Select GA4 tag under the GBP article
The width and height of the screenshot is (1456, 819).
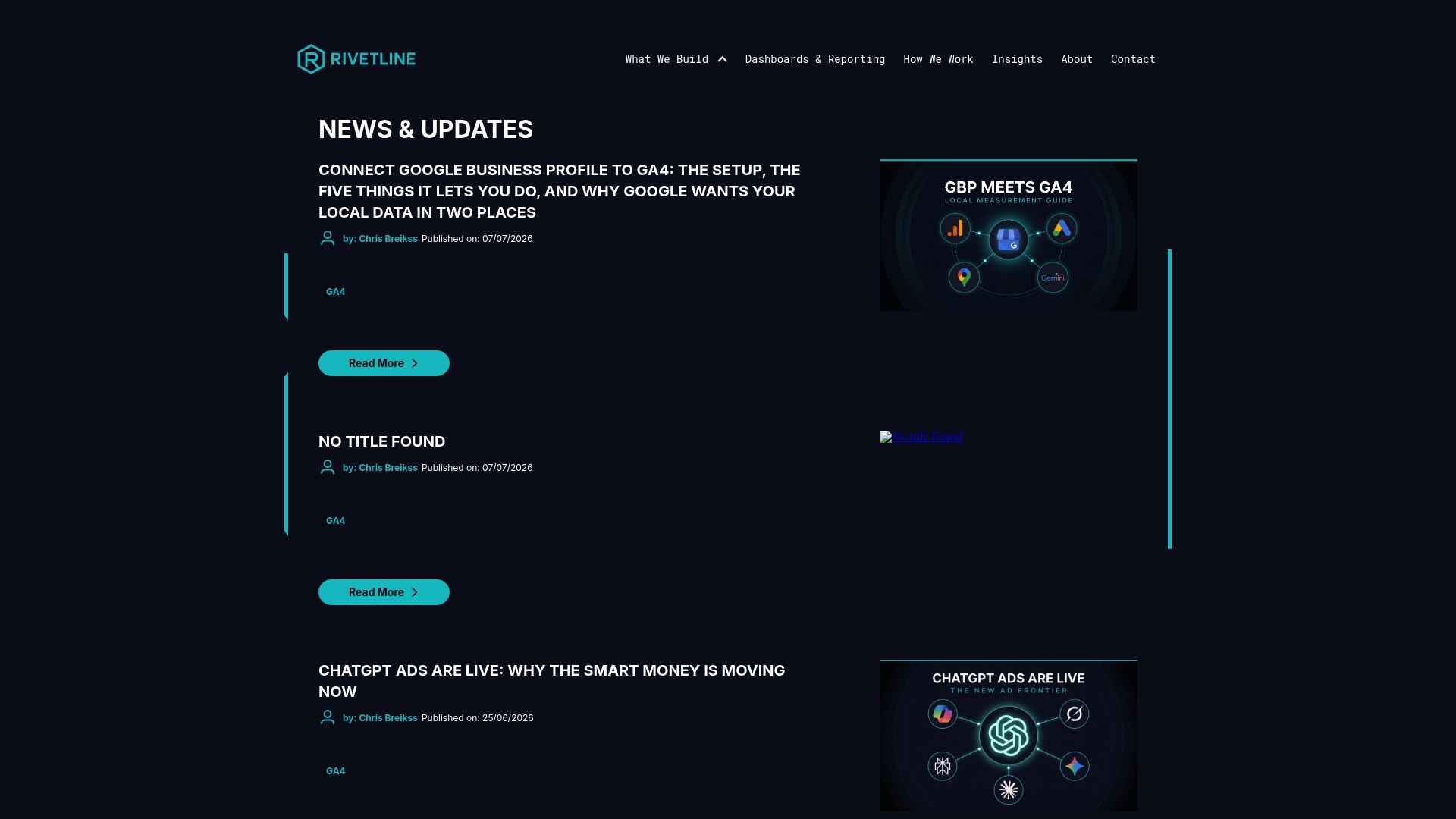click(x=335, y=292)
